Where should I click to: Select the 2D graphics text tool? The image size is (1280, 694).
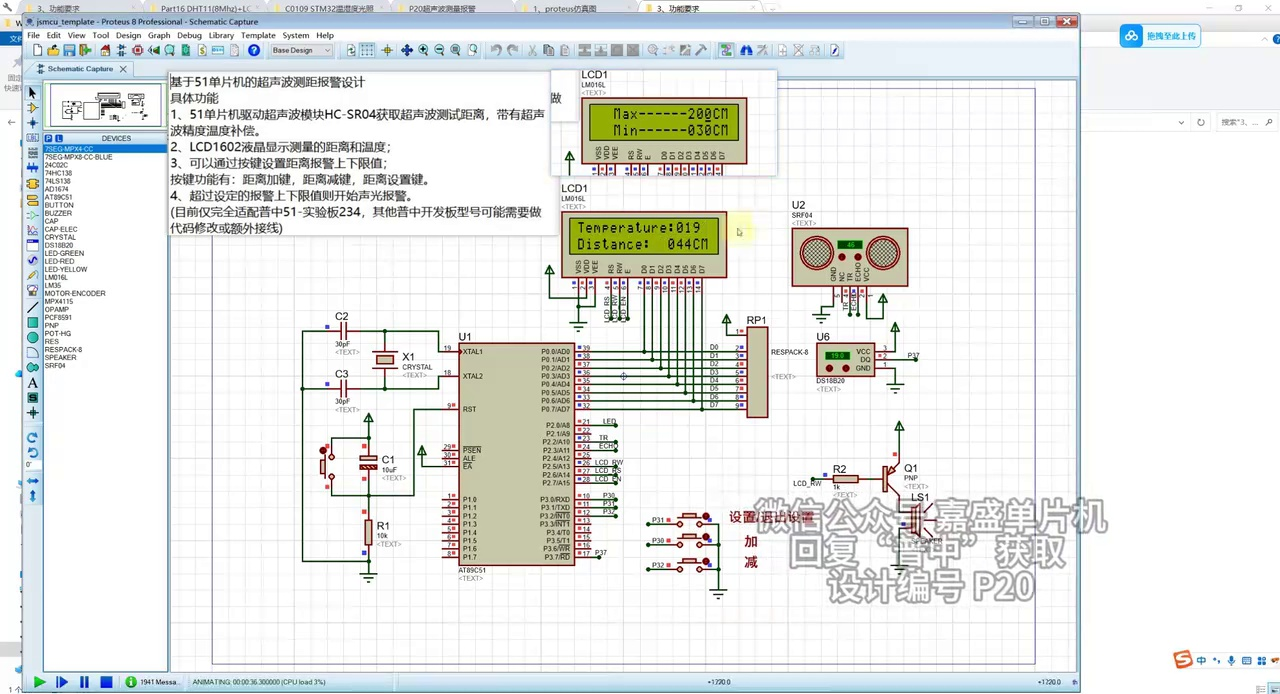(x=32, y=383)
